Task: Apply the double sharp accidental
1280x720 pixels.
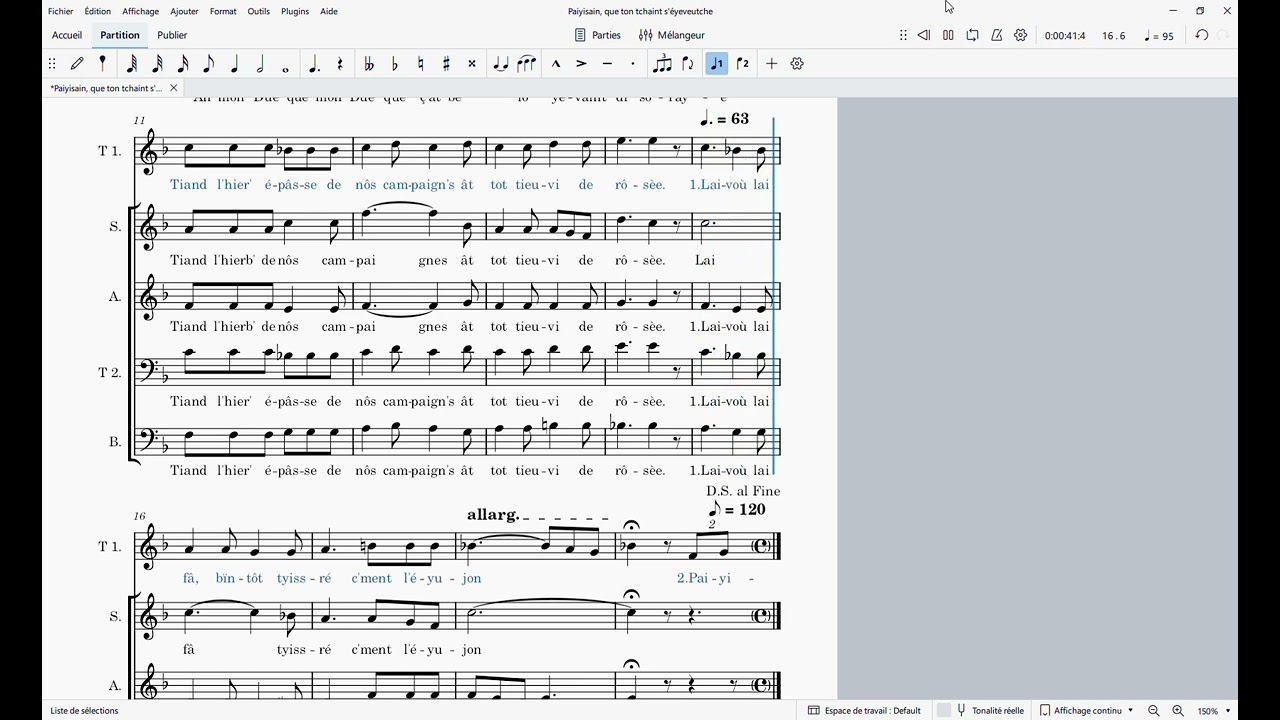Action: coord(472,63)
